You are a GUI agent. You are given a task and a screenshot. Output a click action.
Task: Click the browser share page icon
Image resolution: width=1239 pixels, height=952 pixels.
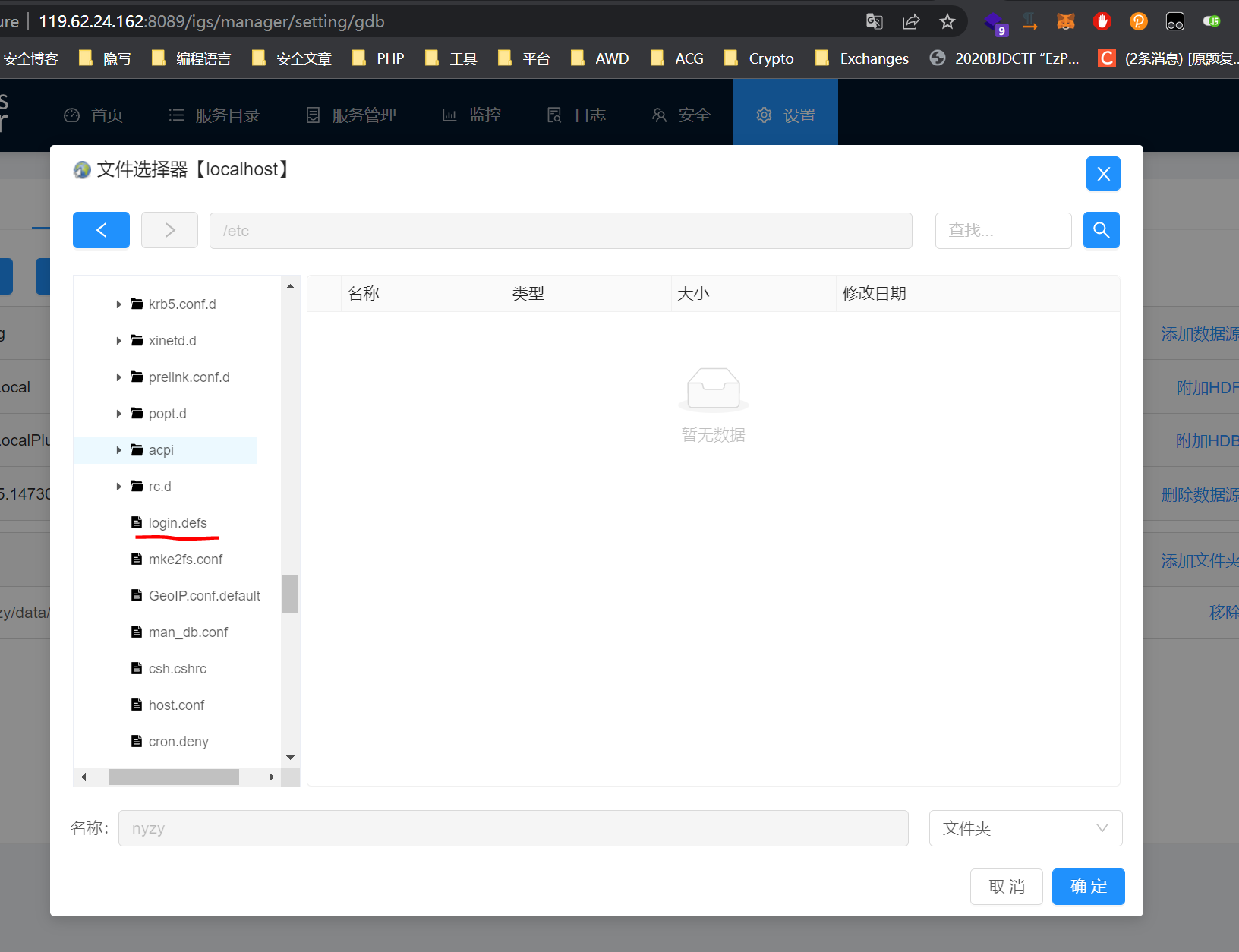pos(911,21)
